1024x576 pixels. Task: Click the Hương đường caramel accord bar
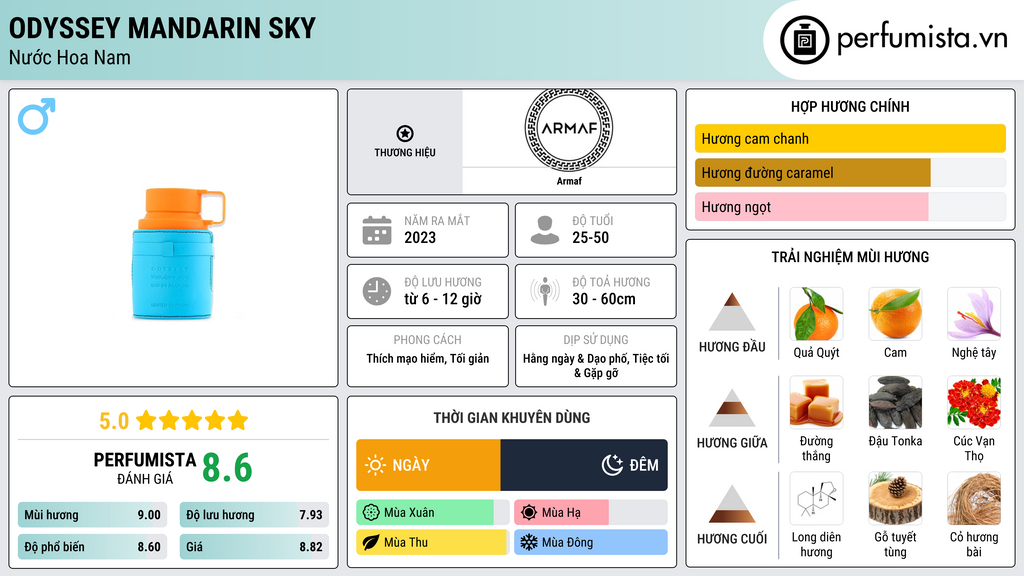[x=812, y=173]
